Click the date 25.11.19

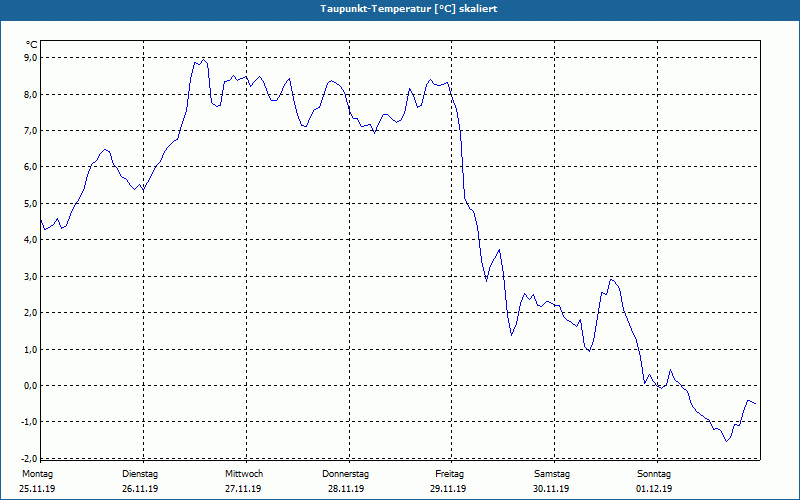click(37, 489)
